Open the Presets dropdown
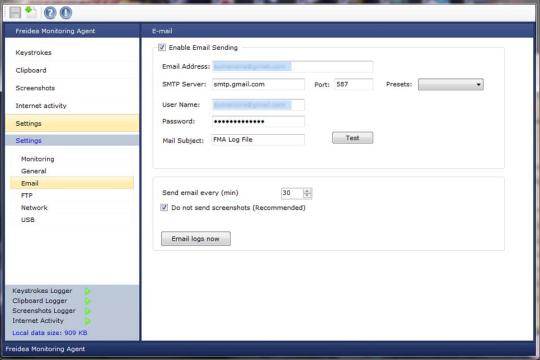The height and width of the screenshot is (360, 540). click(450, 84)
